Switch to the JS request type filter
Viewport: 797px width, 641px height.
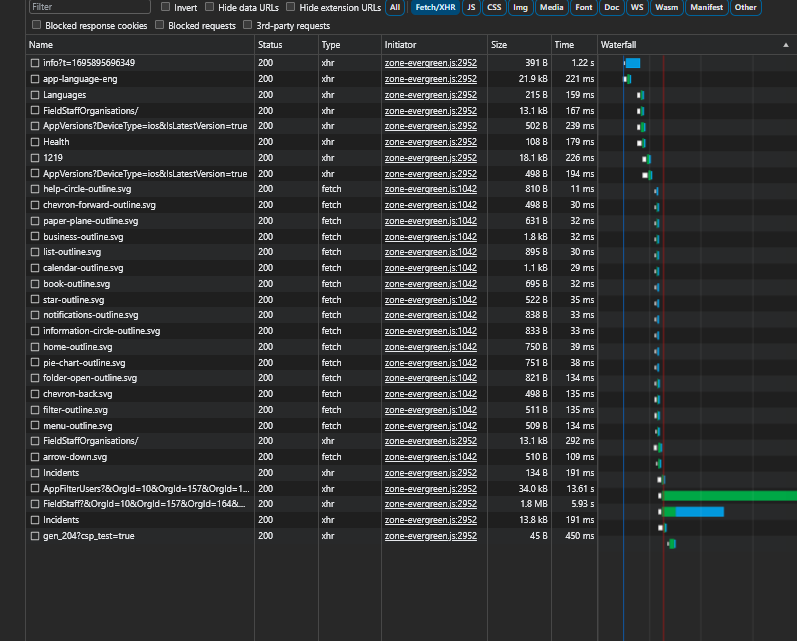click(470, 7)
